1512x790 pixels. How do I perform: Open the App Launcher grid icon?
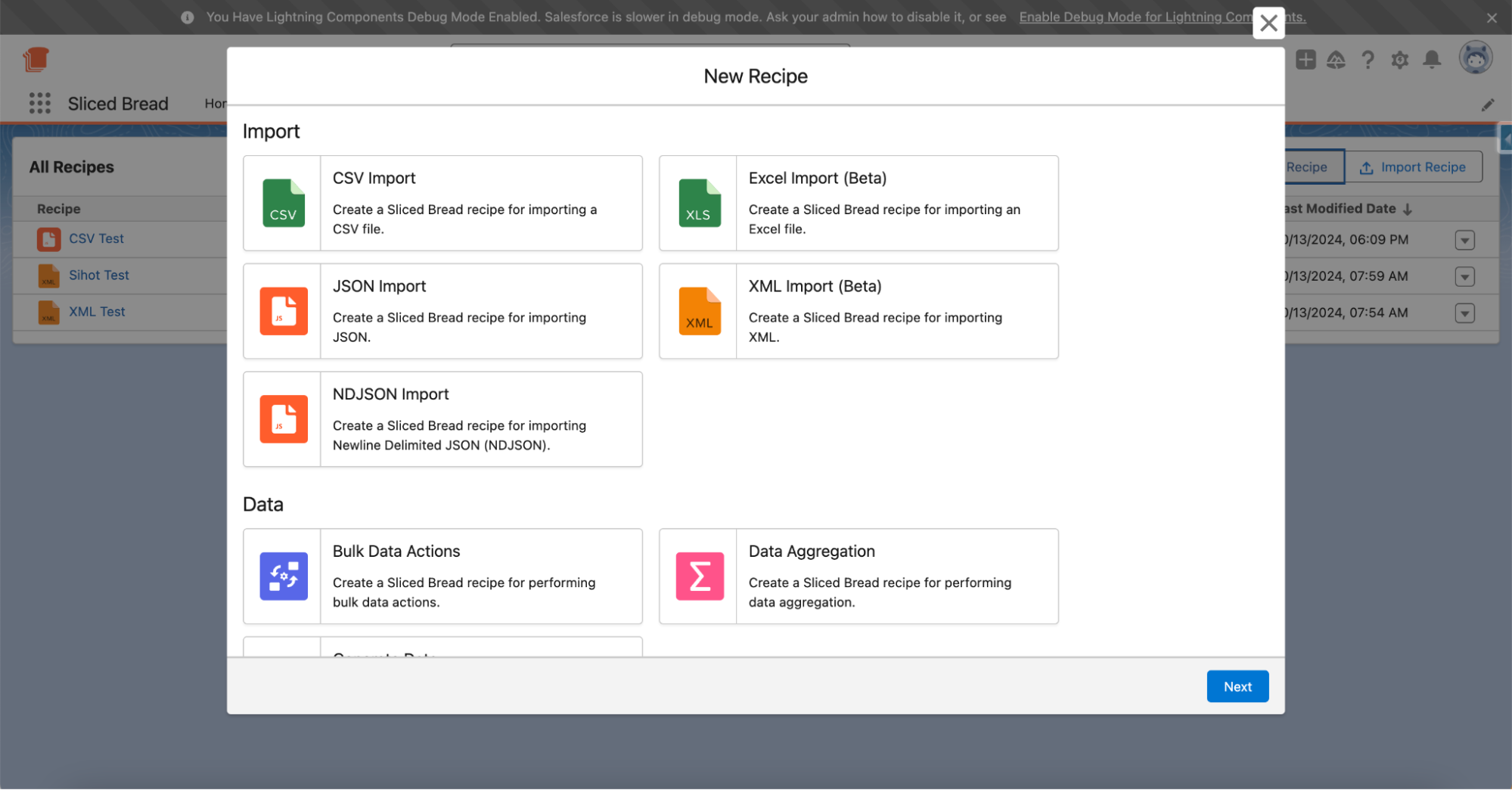[39, 104]
